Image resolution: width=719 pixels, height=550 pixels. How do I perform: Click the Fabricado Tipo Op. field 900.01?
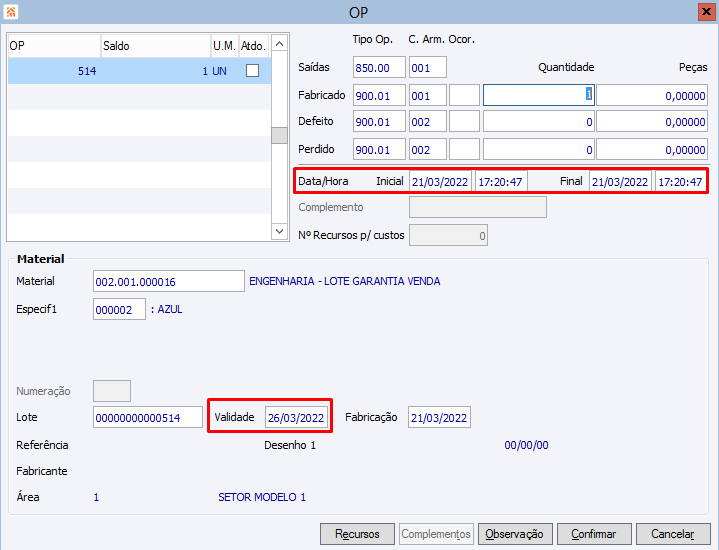click(x=379, y=95)
